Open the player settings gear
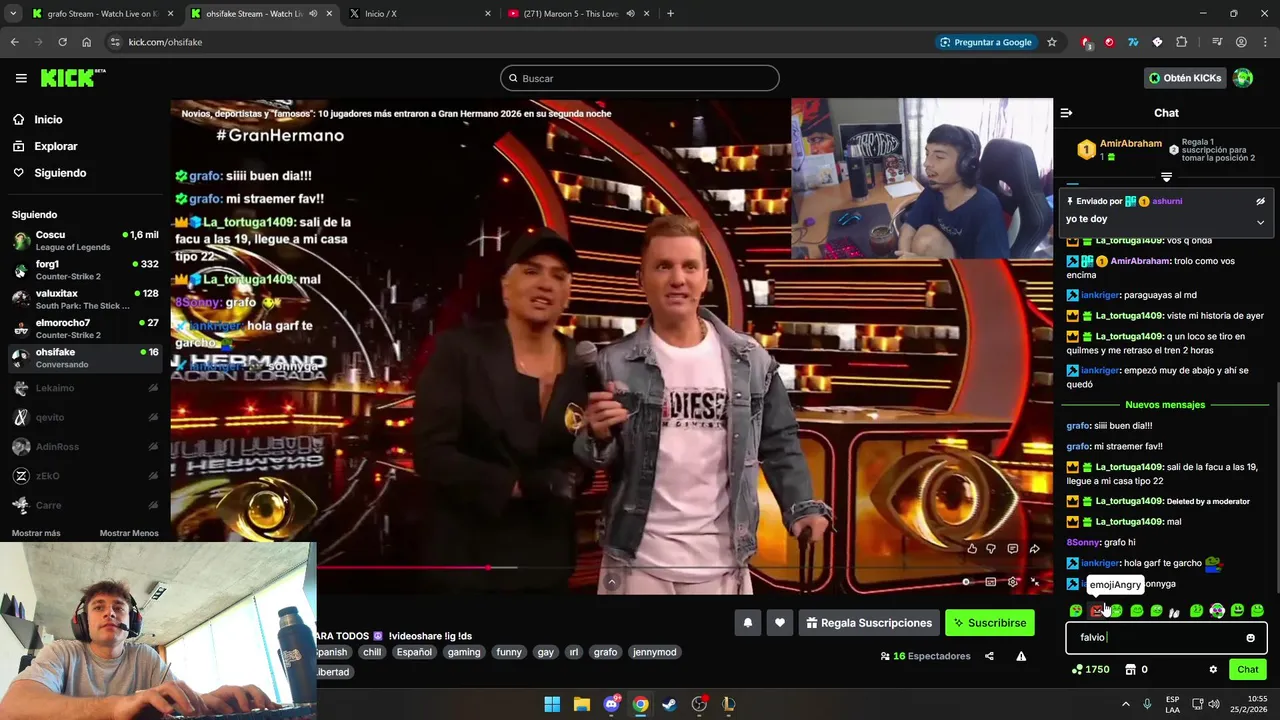 click(x=1013, y=582)
